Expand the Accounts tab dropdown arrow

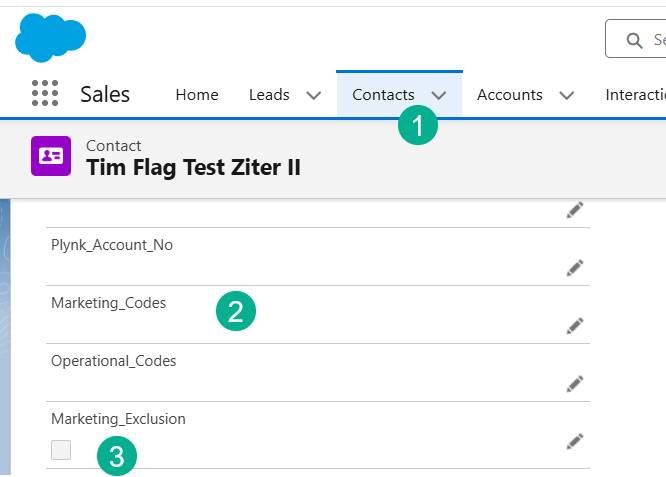click(x=567, y=95)
